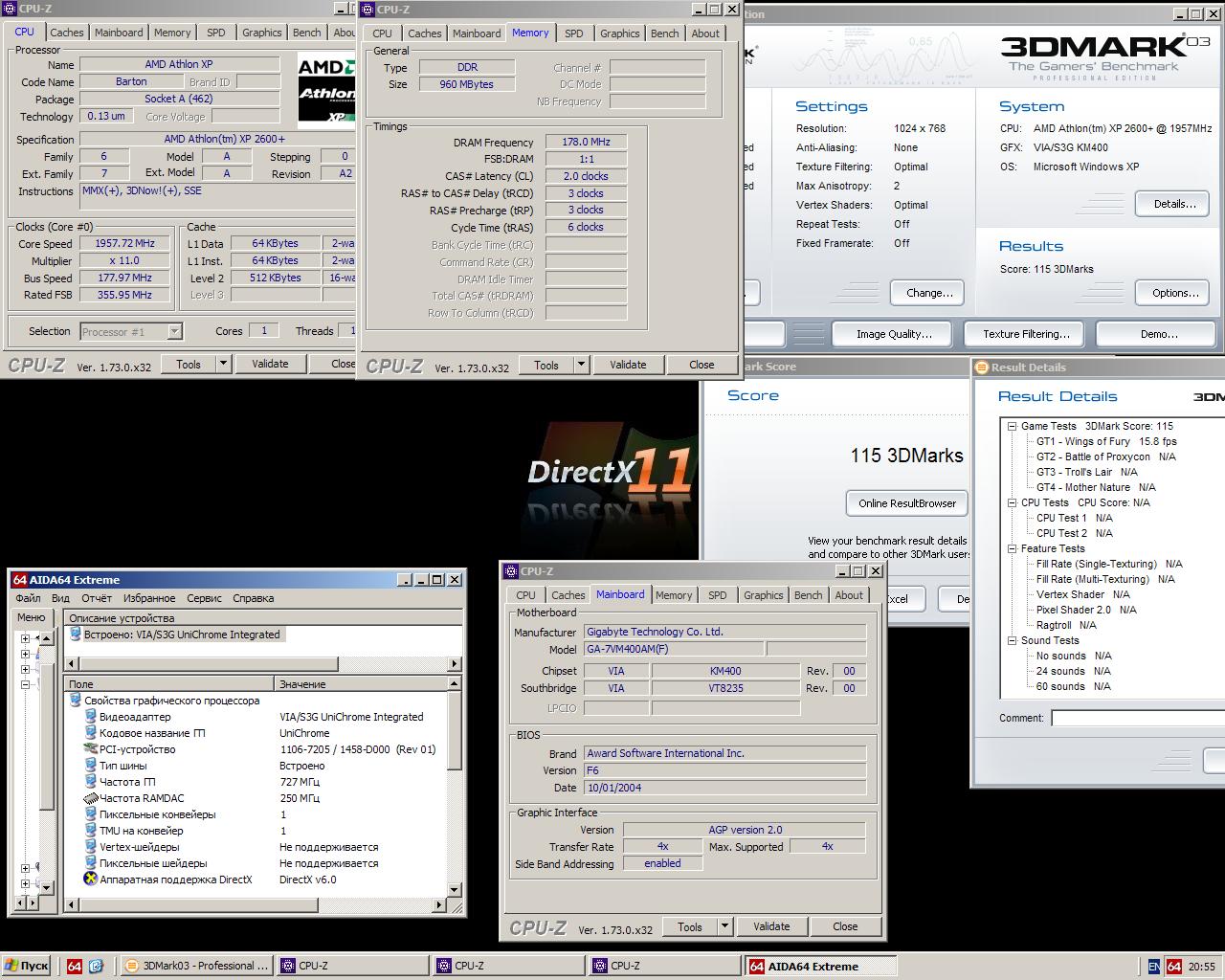Click the Image Quality... button
Image resolution: width=1225 pixels, height=980 pixels.
[x=894, y=334]
